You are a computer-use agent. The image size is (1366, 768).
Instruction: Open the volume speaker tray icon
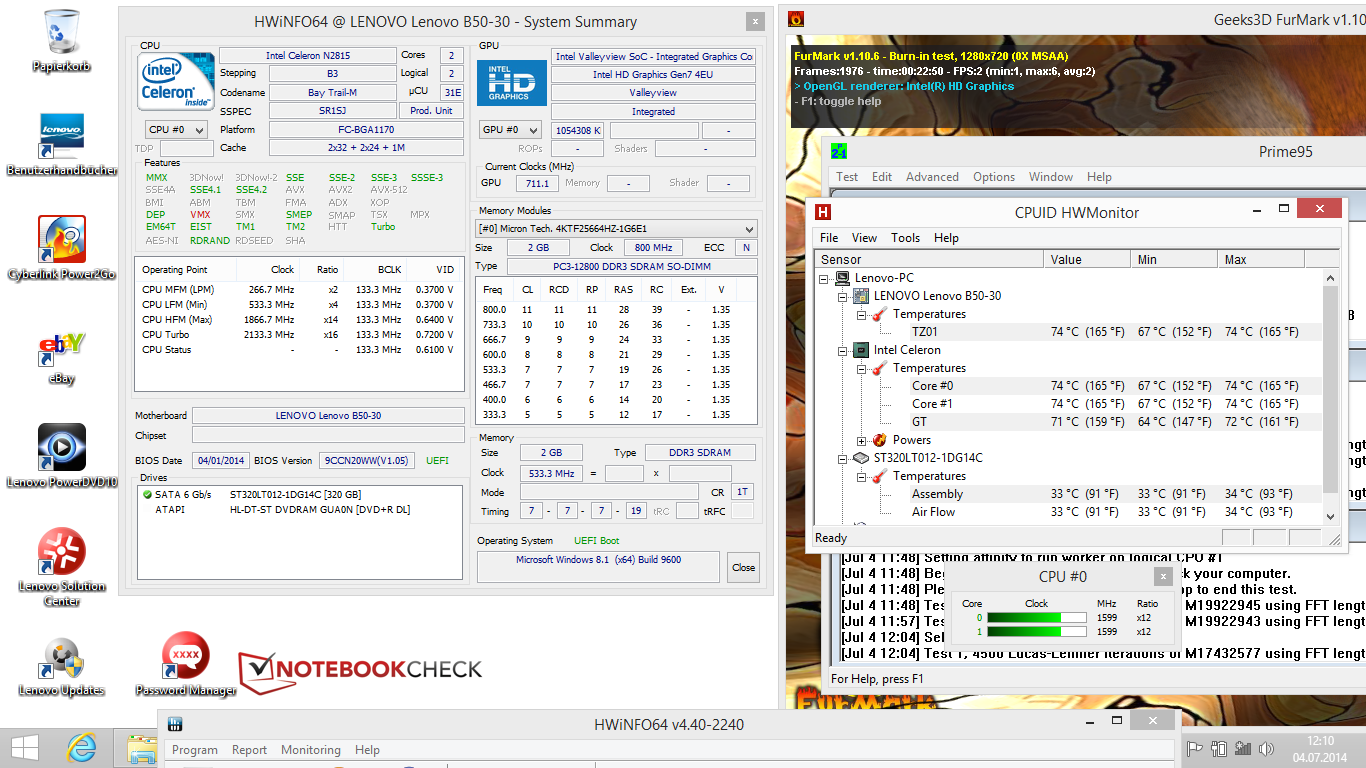1267,748
